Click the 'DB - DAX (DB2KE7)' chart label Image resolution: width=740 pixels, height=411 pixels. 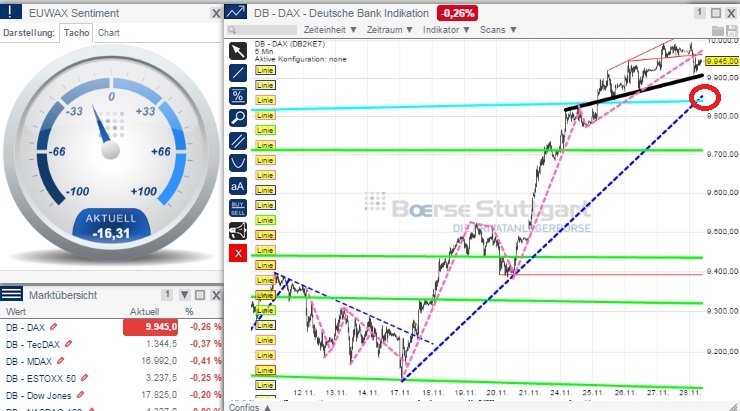pyautogui.click(x=290, y=44)
